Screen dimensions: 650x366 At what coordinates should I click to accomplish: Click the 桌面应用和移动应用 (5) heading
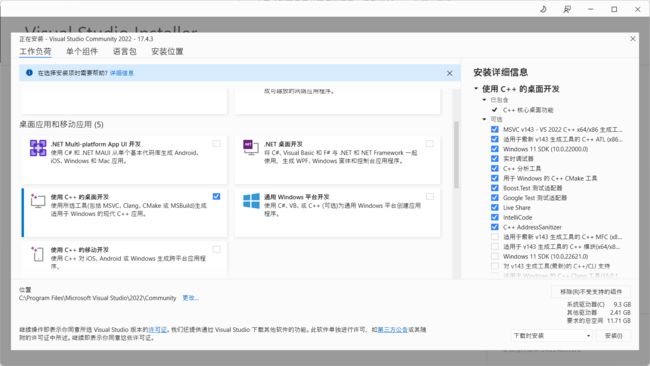(61, 124)
